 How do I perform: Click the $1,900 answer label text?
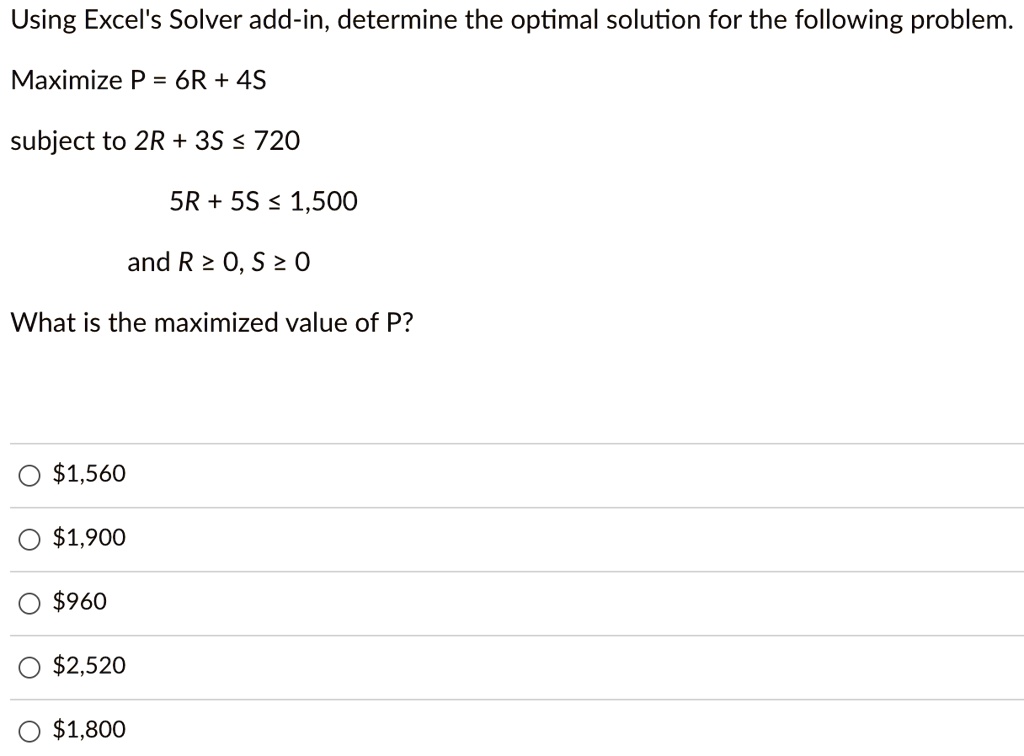point(88,537)
